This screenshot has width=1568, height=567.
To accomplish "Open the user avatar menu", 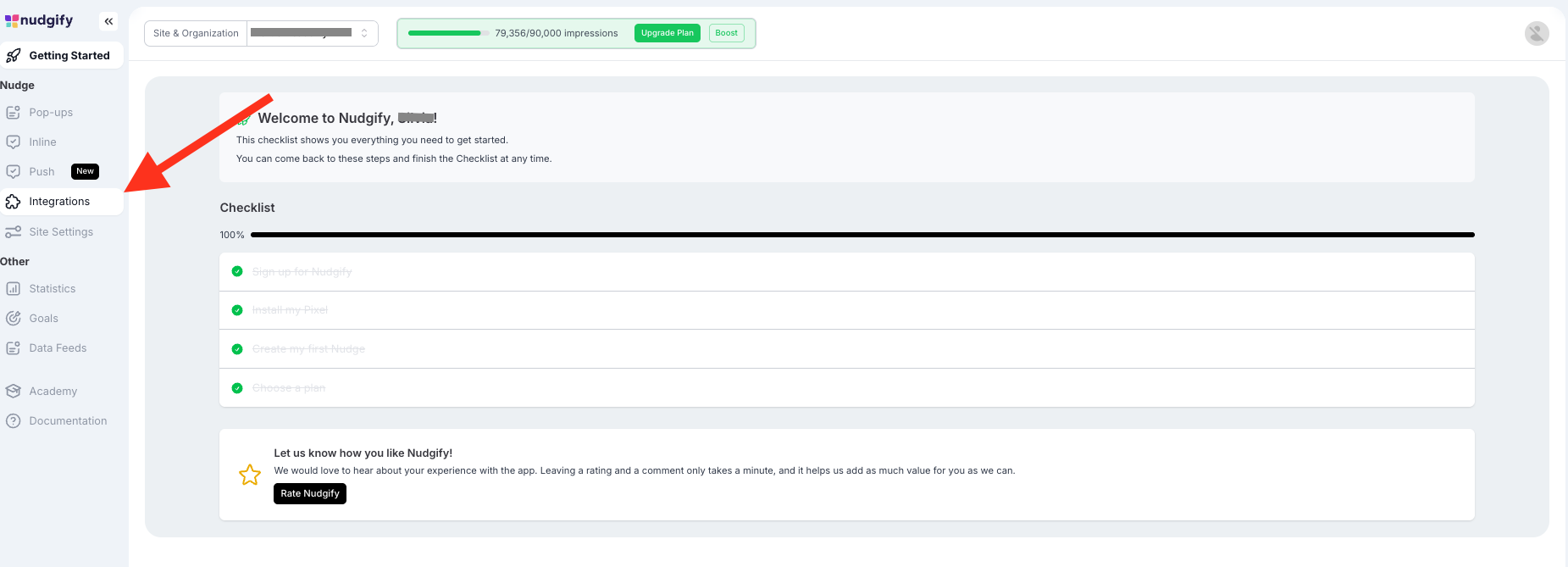I will (1537, 33).
